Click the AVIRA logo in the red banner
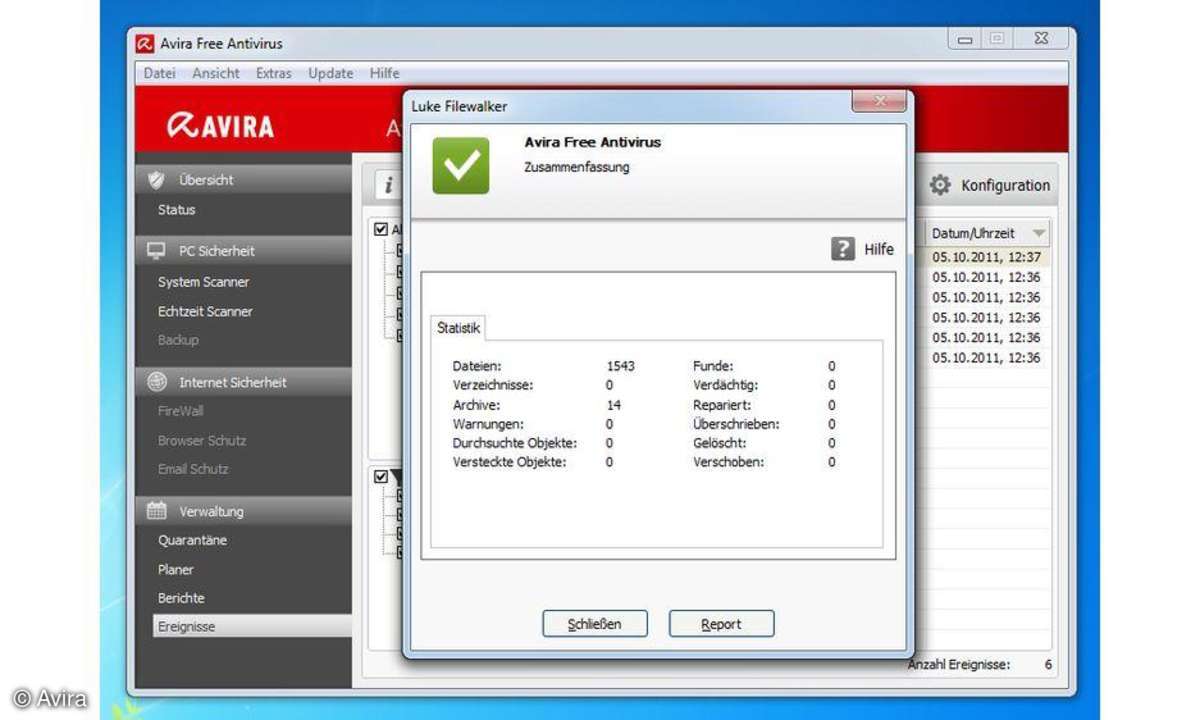The width and height of the screenshot is (1200, 720). tap(220, 125)
